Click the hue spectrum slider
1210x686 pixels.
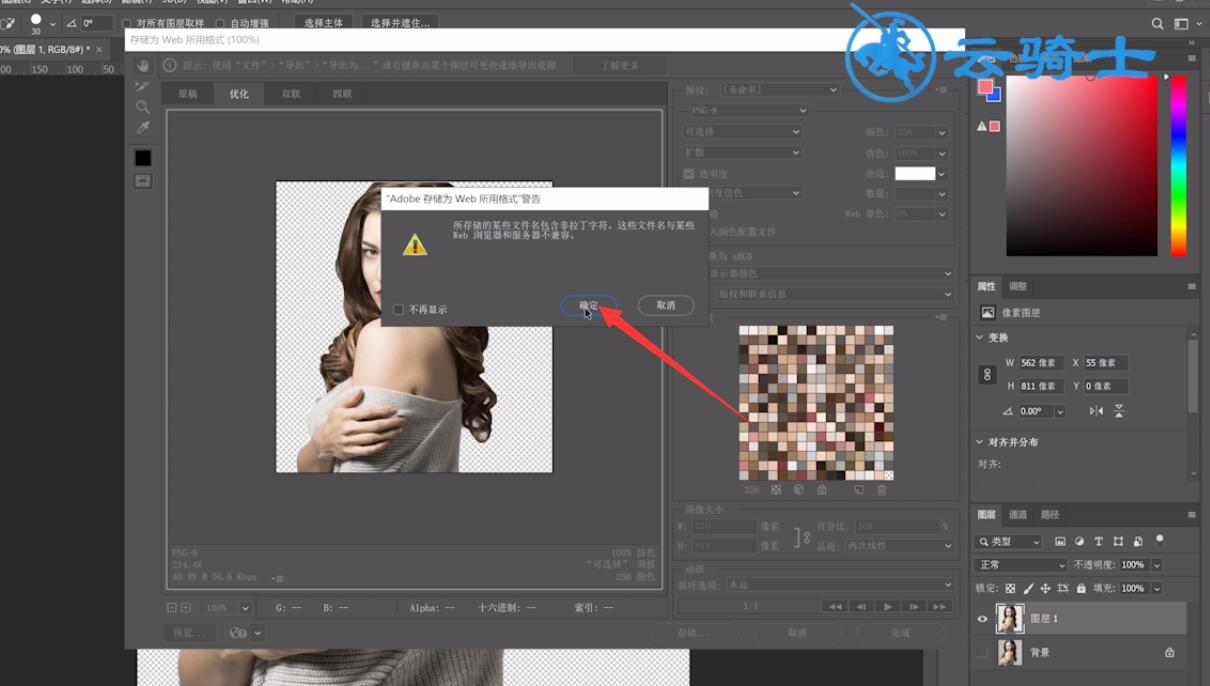pyautogui.click(x=1178, y=165)
